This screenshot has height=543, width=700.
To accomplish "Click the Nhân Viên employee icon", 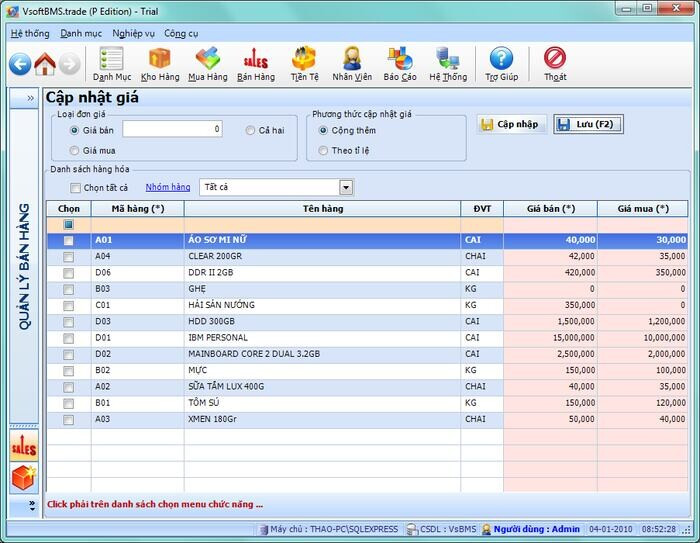I will [352, 64].
